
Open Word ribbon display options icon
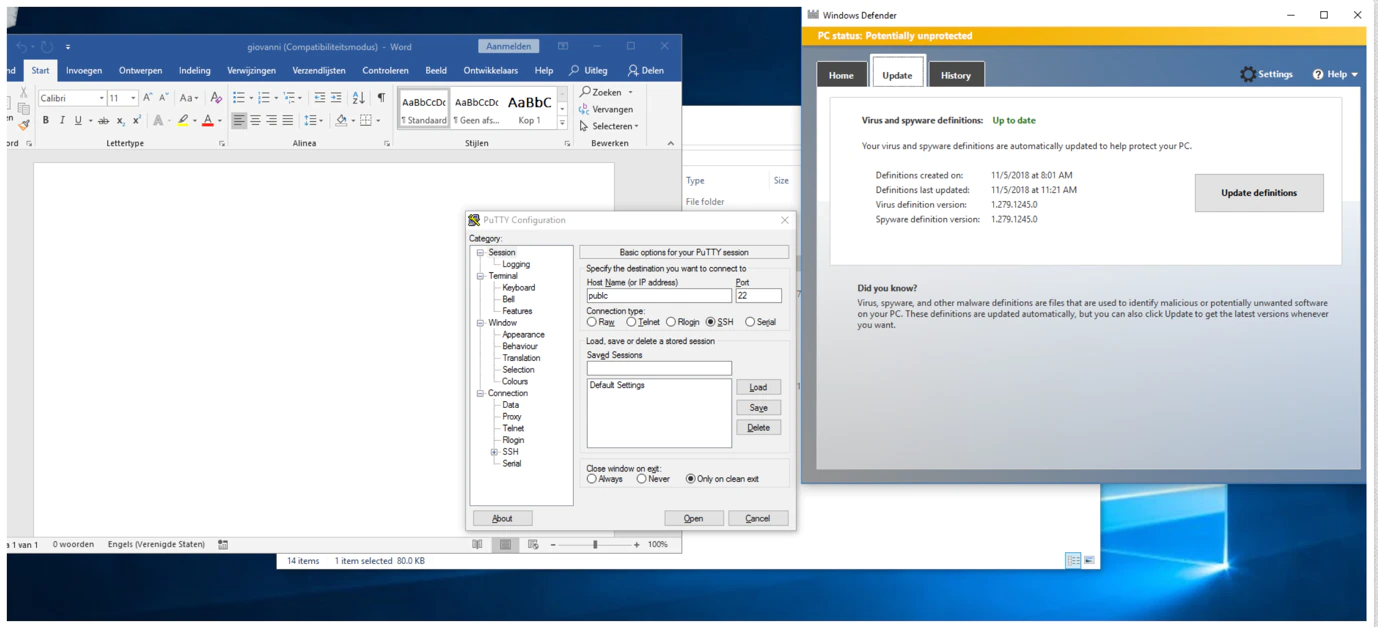click(563, 46)
